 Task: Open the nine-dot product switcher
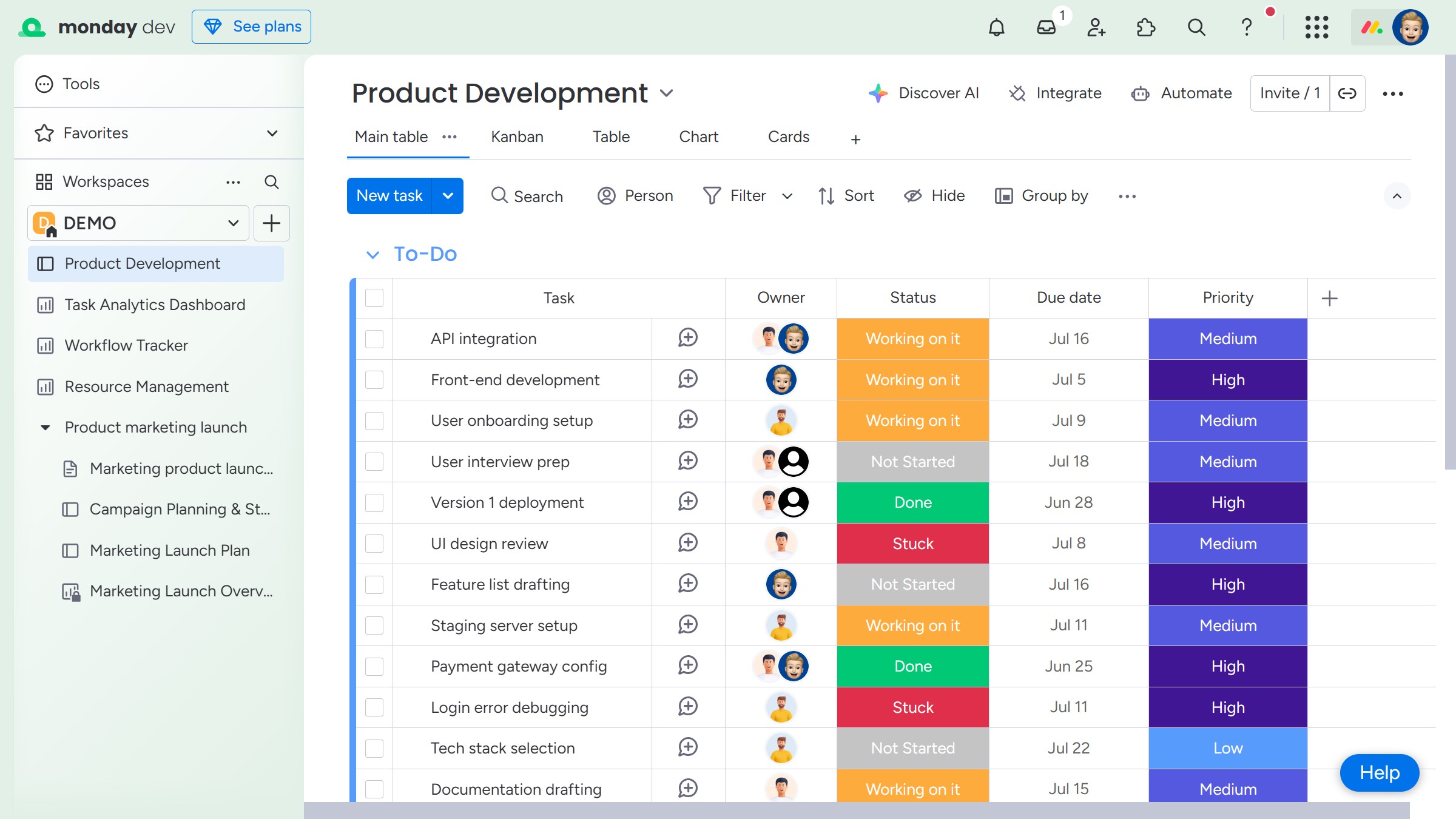click(x=1316, y=27)
